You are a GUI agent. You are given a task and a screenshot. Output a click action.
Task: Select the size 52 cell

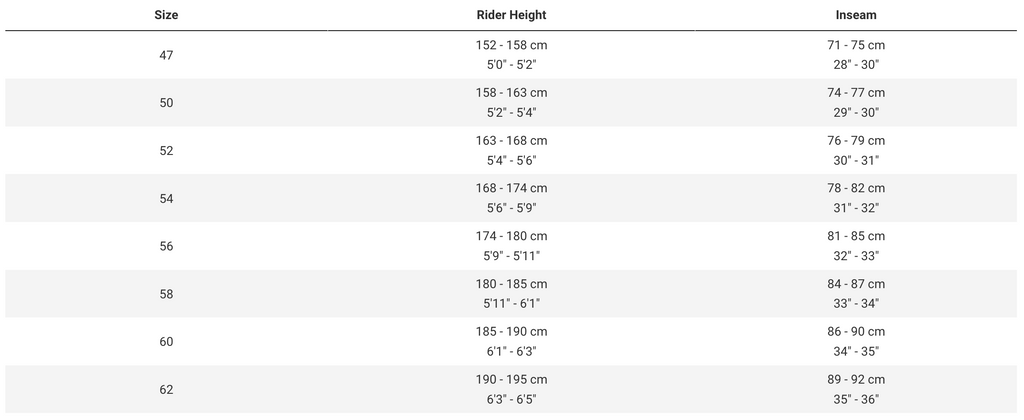click(166, 150)
